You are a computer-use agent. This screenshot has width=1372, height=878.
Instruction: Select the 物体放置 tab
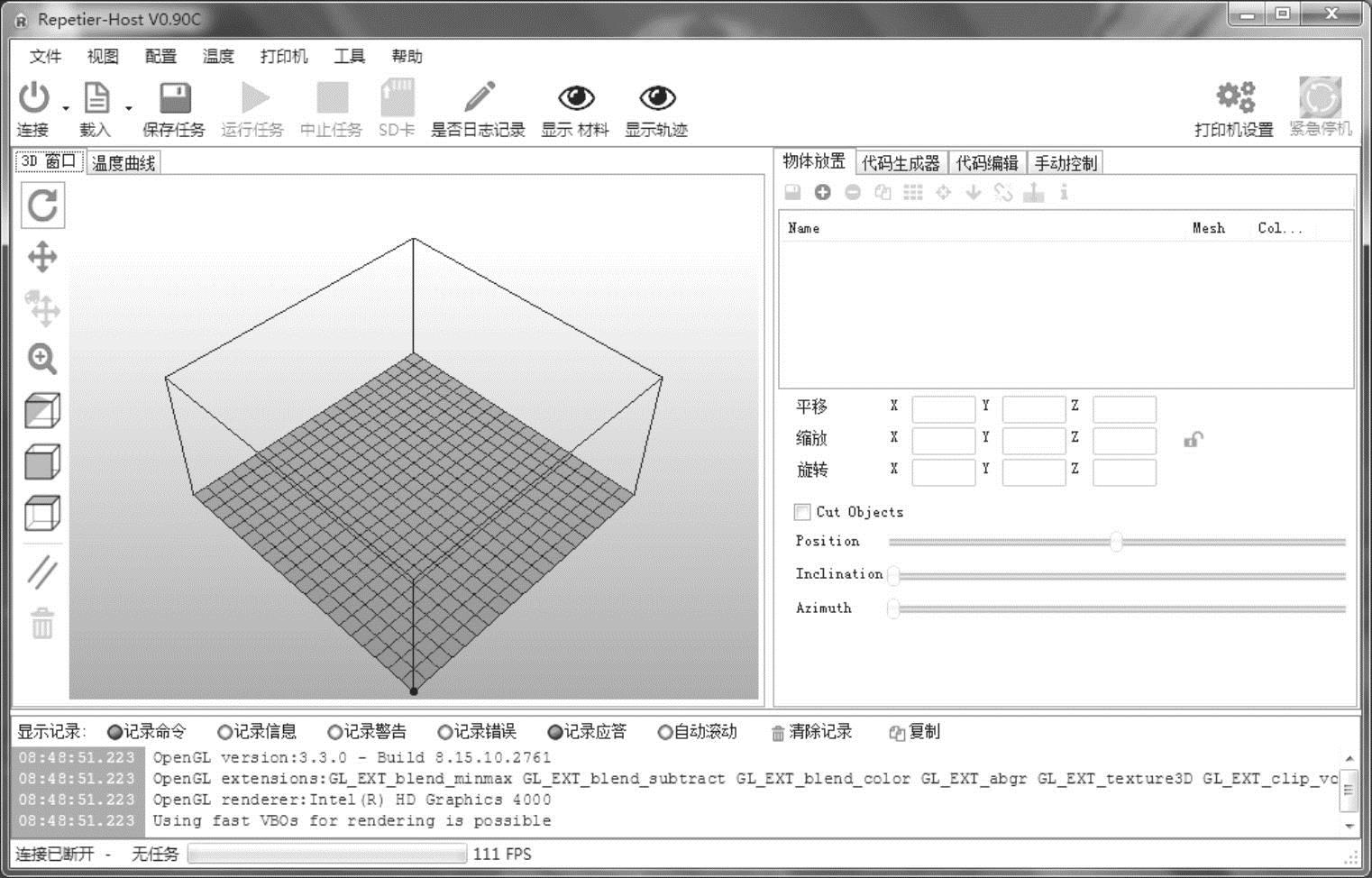[814, 160]
